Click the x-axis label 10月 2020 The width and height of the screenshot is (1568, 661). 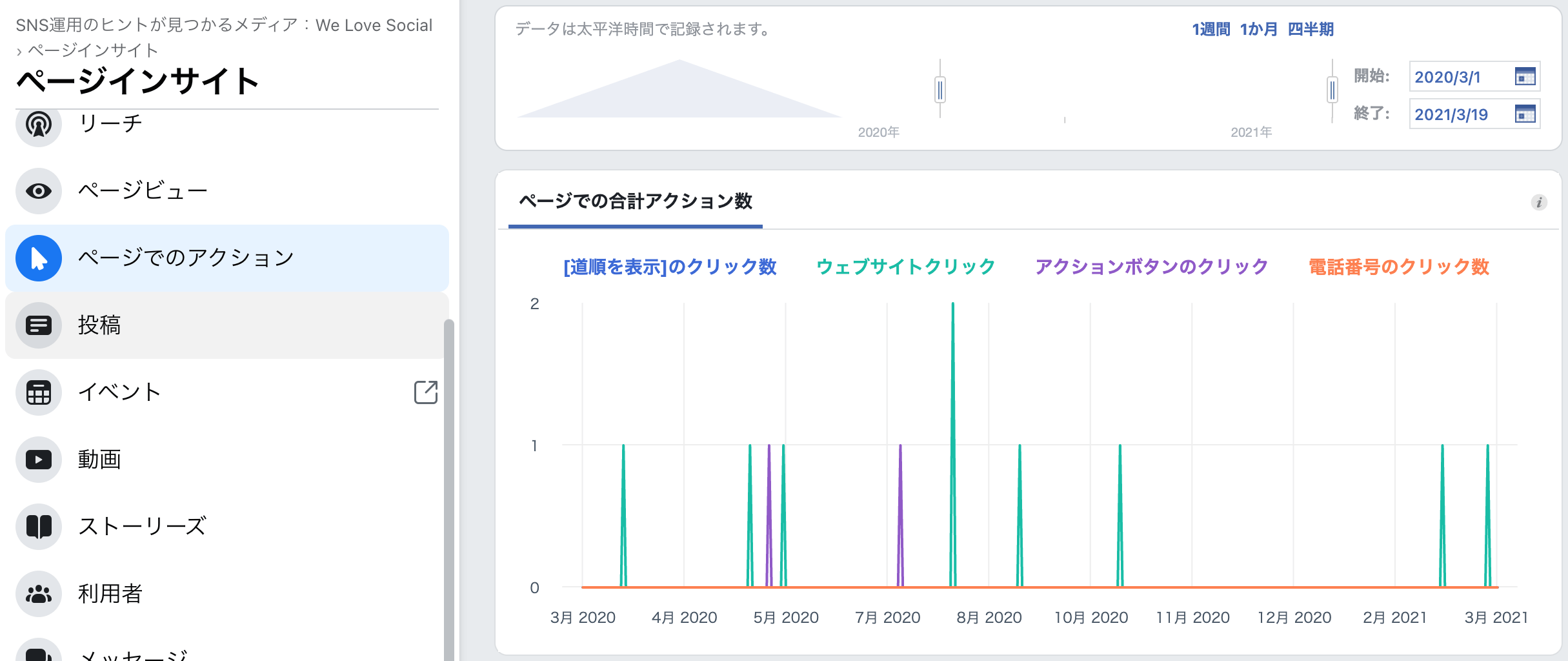click(x=1091, y=618)
